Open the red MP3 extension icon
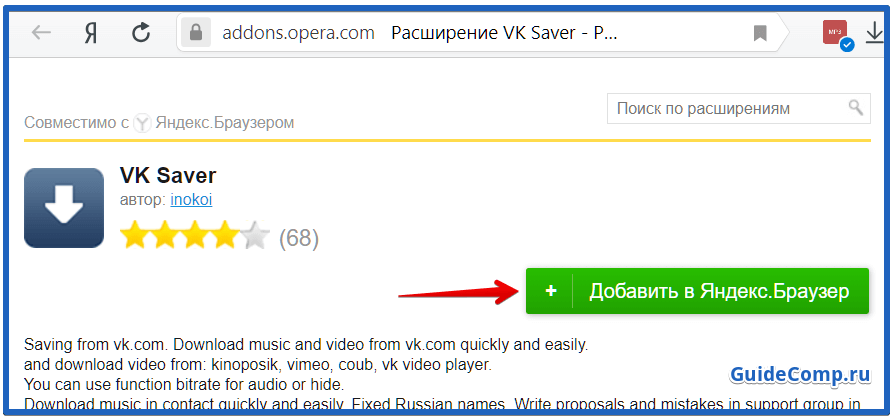The height and width of the screenshot is (419, 895). pos(836,34)
